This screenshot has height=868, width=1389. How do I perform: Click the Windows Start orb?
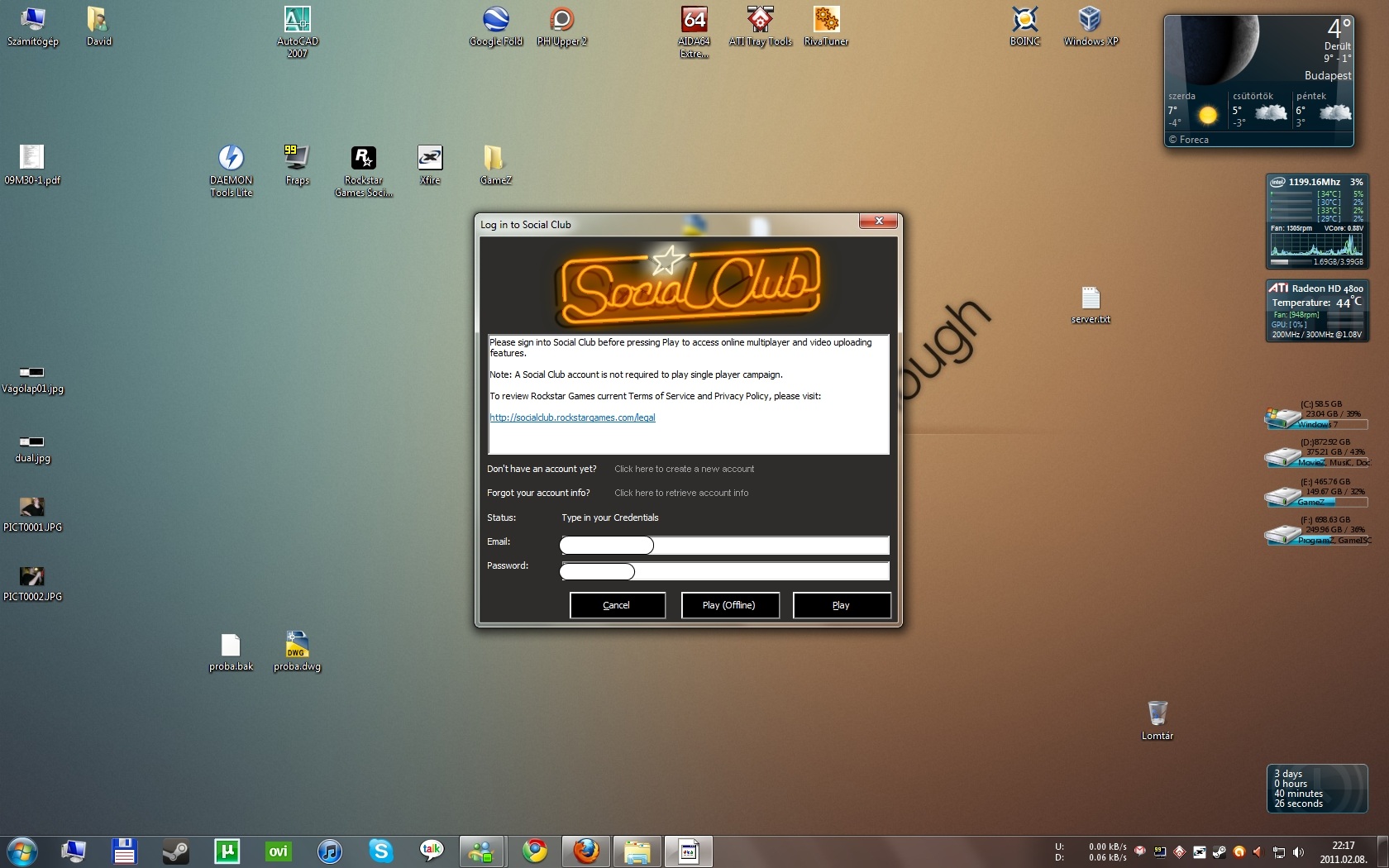[x=22, y=851]
